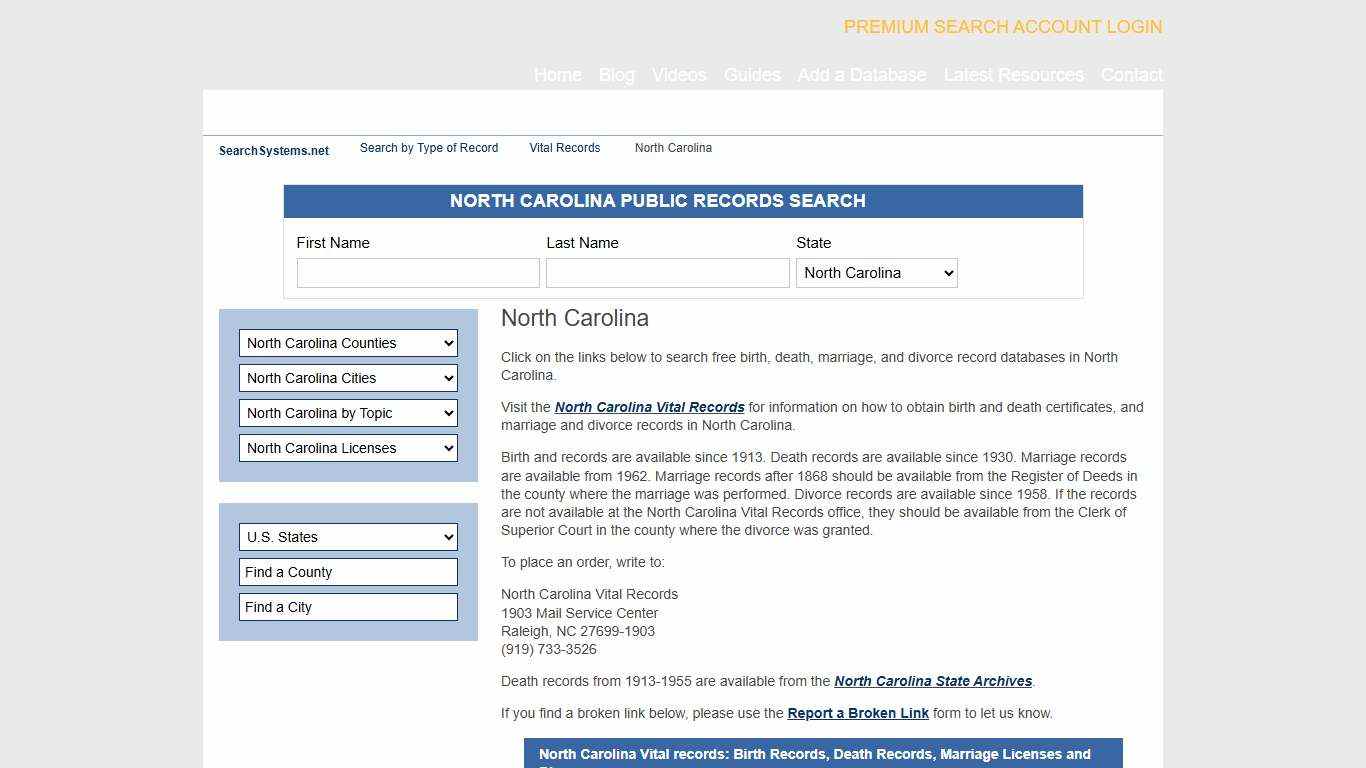Open the State selection dropdown
Image resolution: width=1366 pixels, height=768 pixels.
click(x=876, y=272)
